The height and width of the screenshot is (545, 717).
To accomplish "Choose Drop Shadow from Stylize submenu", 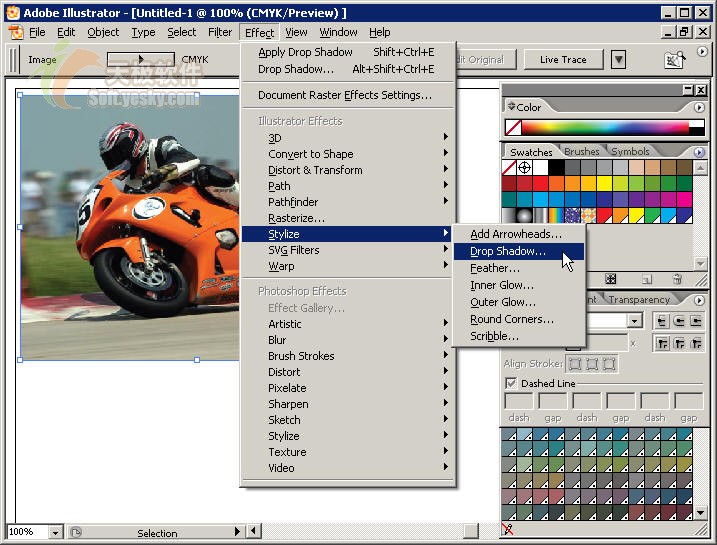I will point(508,251).
